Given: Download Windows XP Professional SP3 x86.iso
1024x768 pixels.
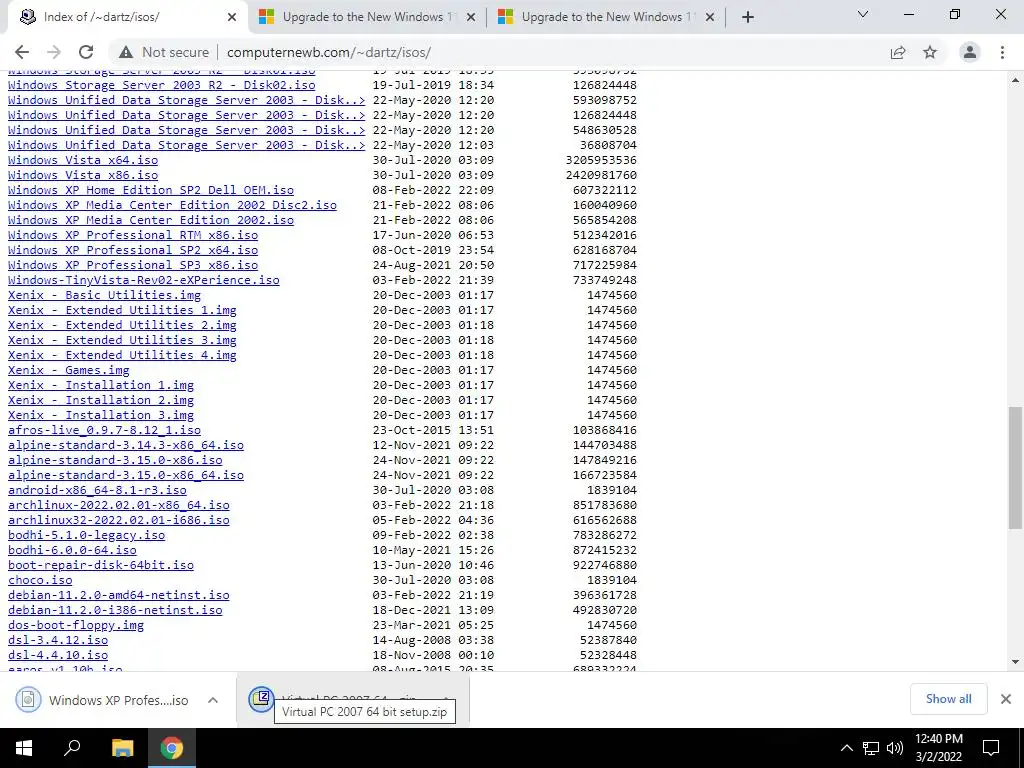Looking at the screenshot, I should [133, 265].
